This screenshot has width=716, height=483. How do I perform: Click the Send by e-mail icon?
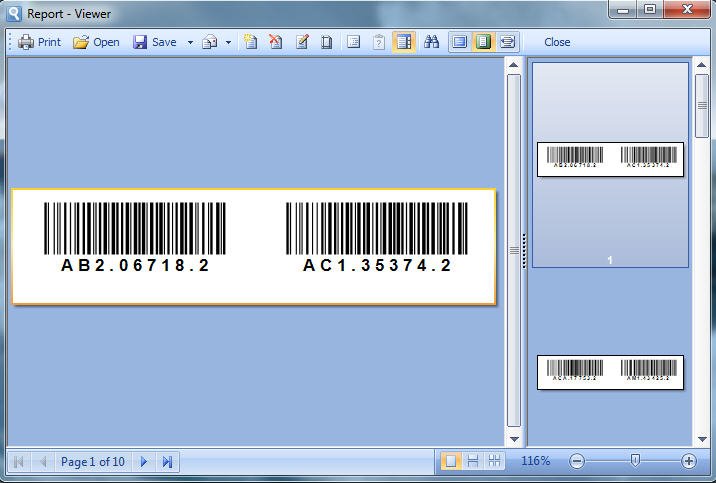(x=210, y=42)
